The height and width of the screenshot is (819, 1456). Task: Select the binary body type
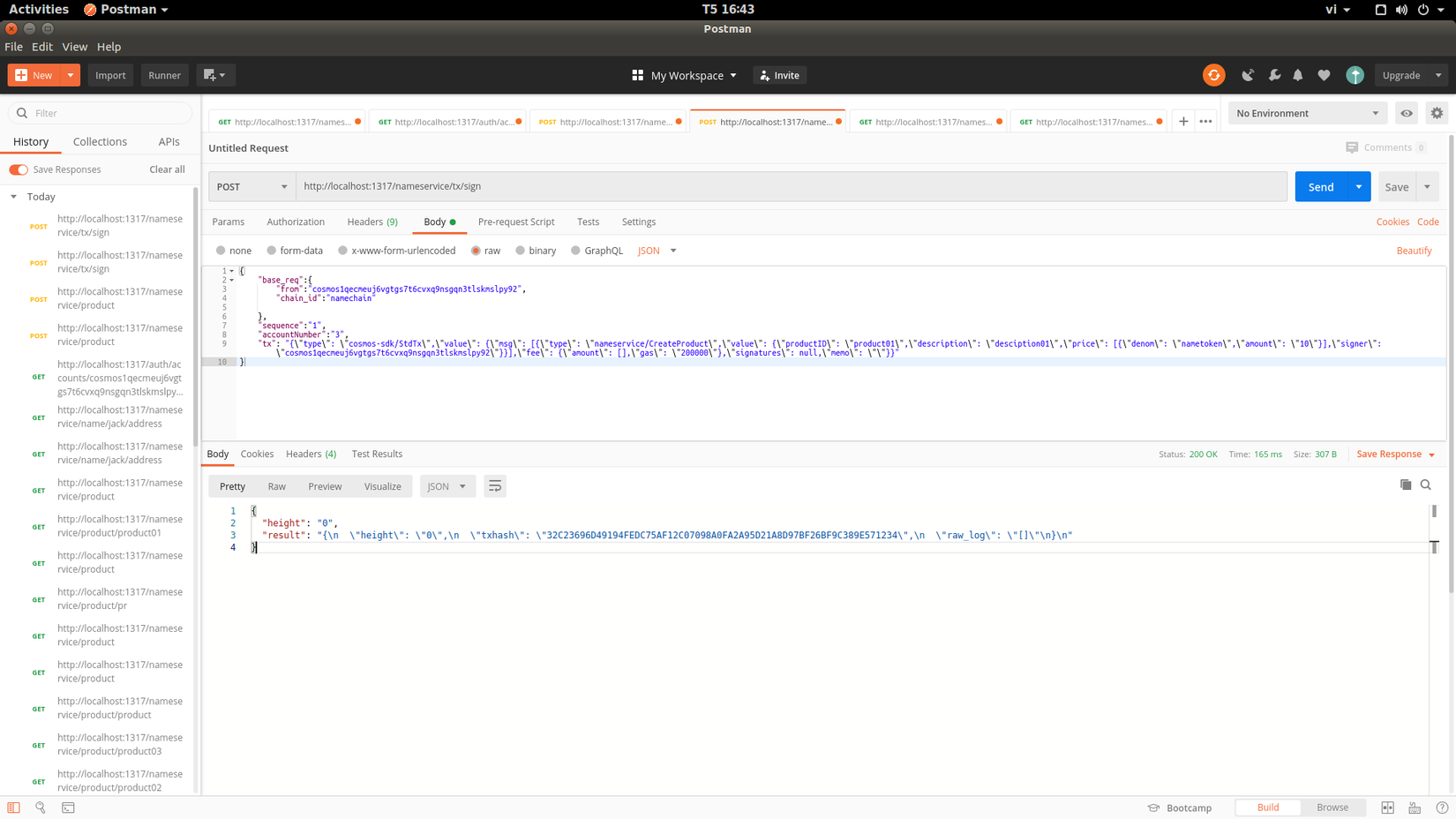click(x=521, y=251)
